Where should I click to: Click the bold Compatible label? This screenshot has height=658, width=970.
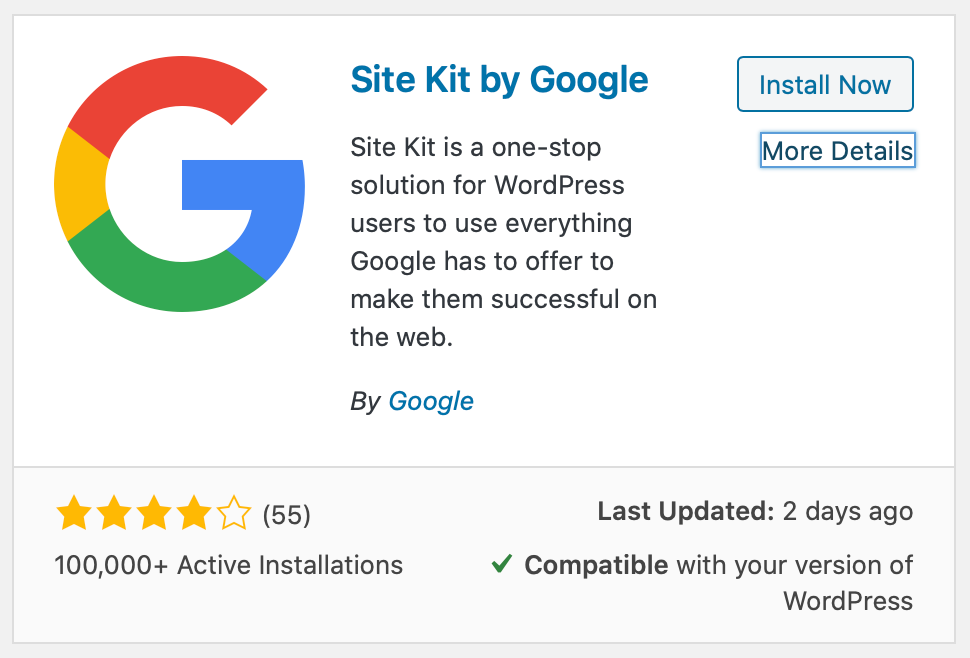tap(596, 565)
